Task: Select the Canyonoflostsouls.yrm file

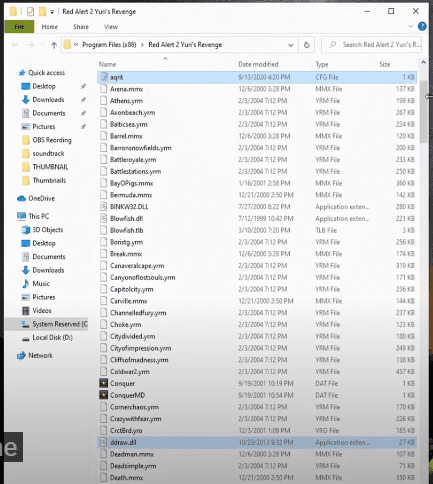Action: (x=257, y=277)
